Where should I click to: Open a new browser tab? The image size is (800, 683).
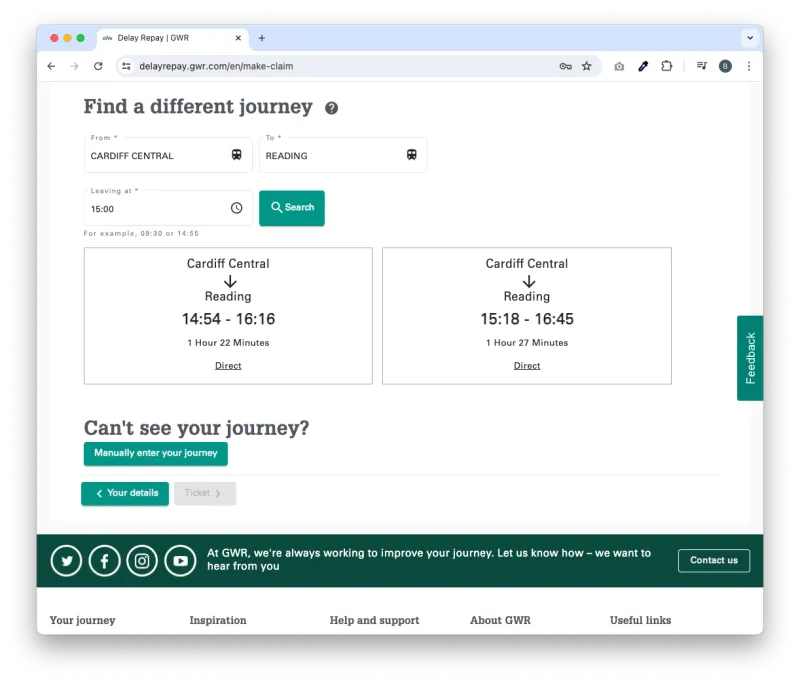click(262, 38)
